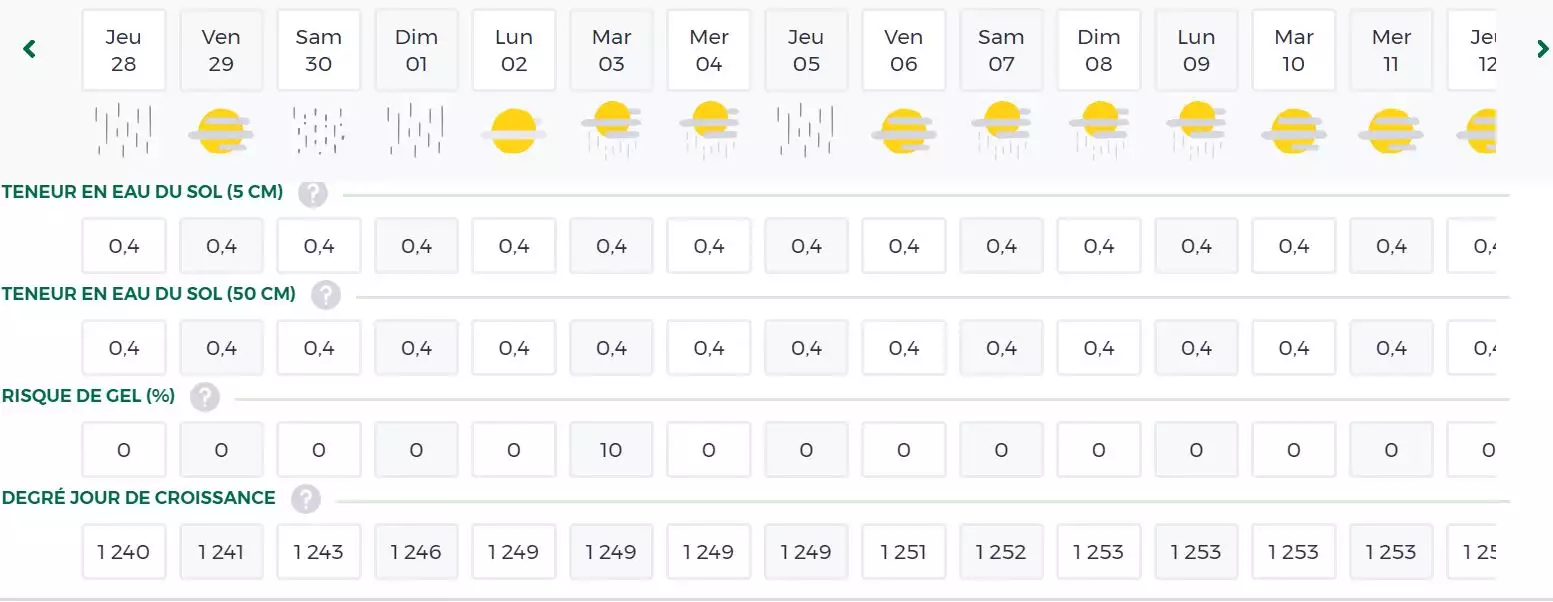
Task: Open help icon for Teneur en eau 50 cm
Action: (x=326, y=295)
